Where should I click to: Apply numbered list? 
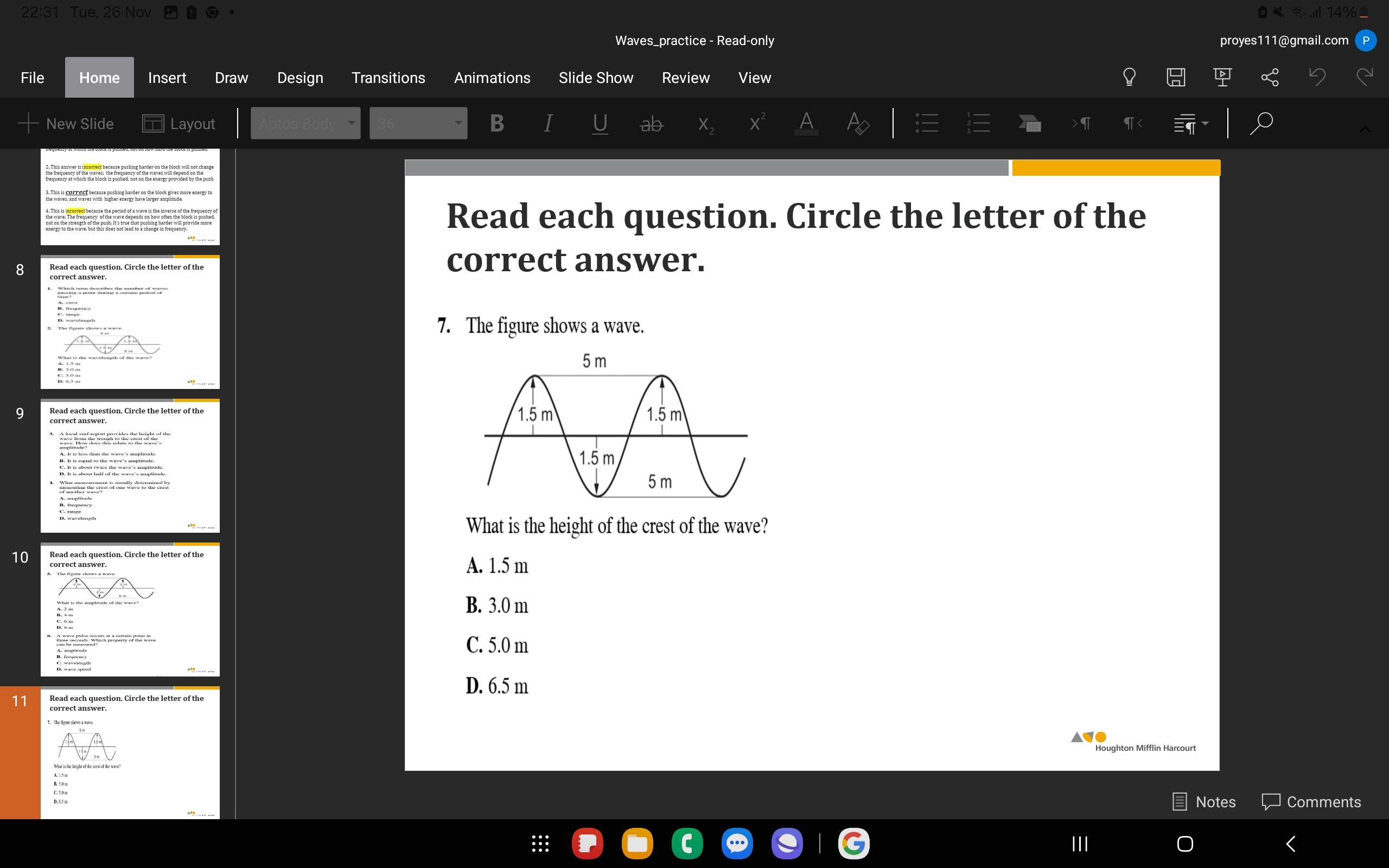978,123
